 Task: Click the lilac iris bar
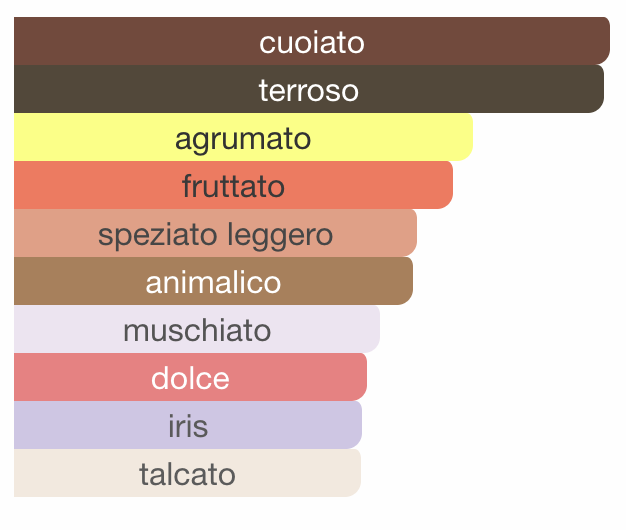188,425
